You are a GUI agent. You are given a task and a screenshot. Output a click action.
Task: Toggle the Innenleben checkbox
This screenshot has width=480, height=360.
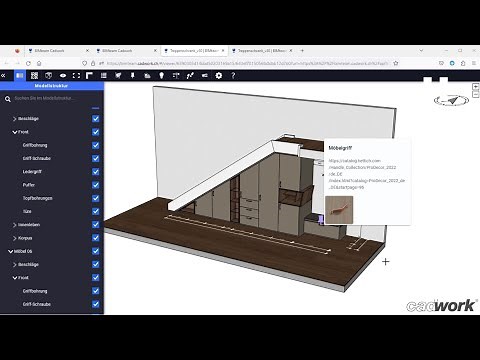pos(96,225)
